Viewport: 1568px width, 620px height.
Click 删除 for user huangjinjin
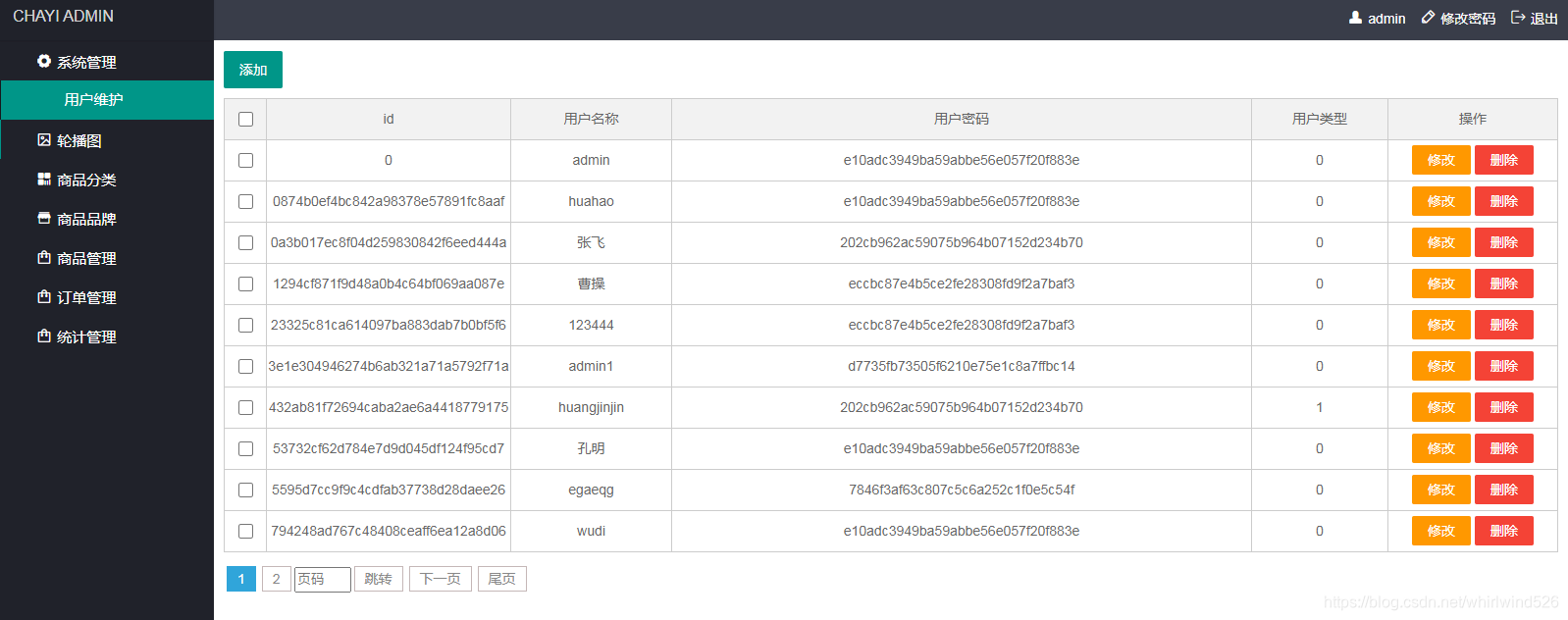(x=1504, y=407)
